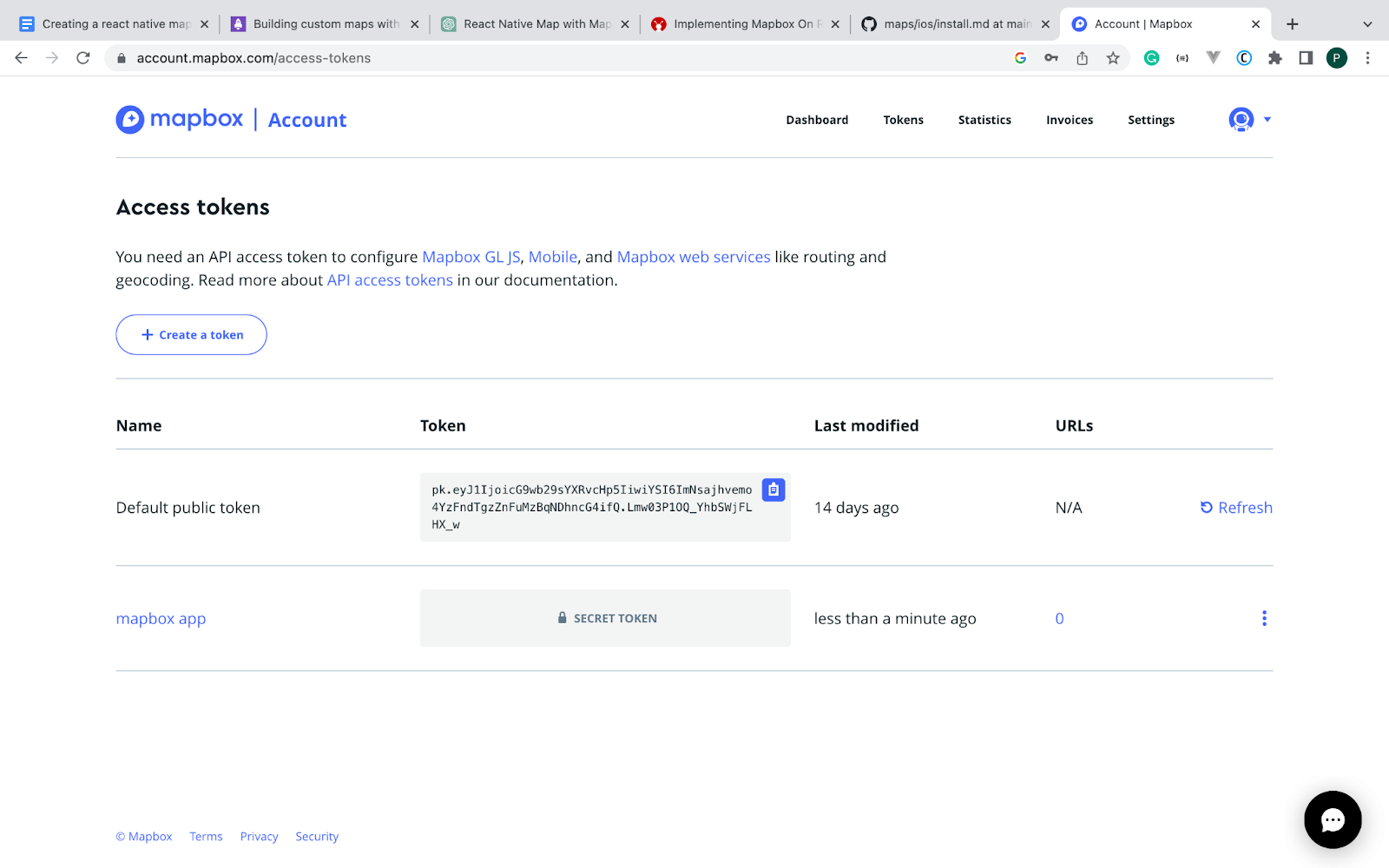Reload the current page
Screen dimensions: 1389x868
pos(83,58)
